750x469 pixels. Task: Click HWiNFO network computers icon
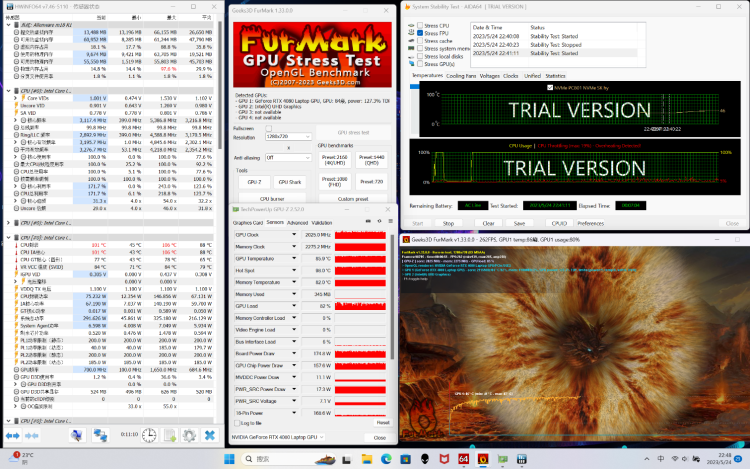(102, 435)
